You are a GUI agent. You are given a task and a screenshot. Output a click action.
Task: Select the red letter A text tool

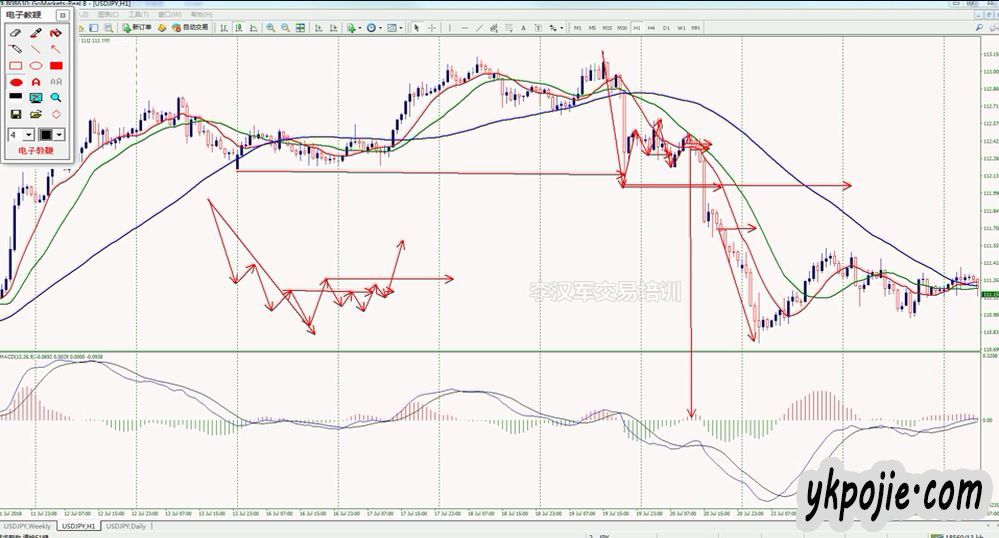tap(36, 81)
